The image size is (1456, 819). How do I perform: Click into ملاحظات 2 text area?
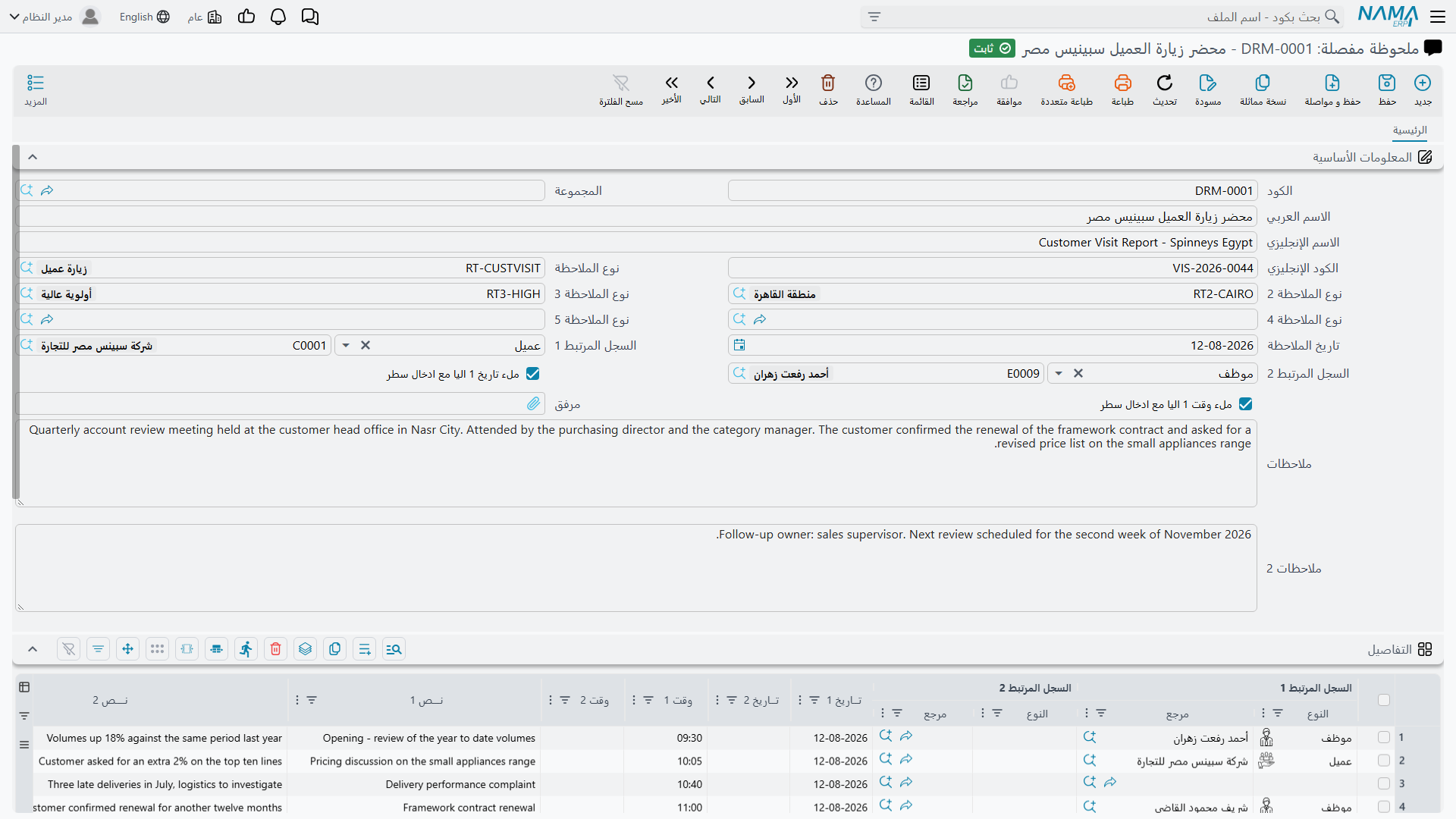636,568
